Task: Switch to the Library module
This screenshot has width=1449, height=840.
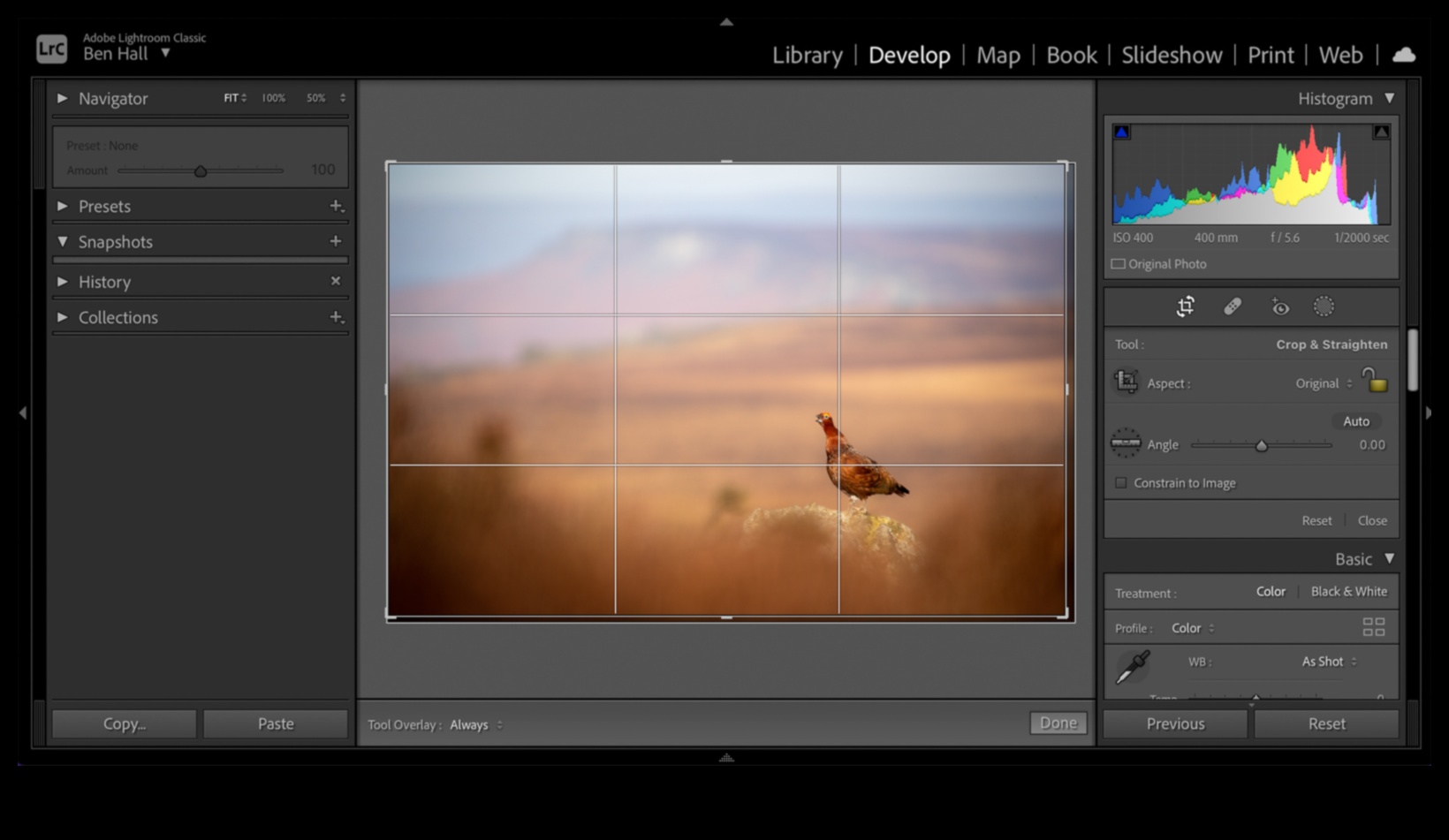Action: click(x=807, y=55)
